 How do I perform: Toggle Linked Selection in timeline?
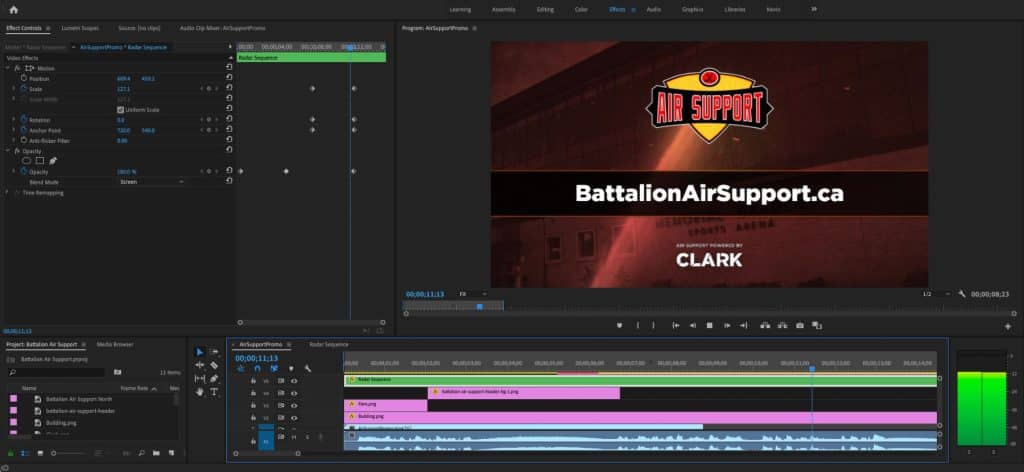click(x=274, y=369)
